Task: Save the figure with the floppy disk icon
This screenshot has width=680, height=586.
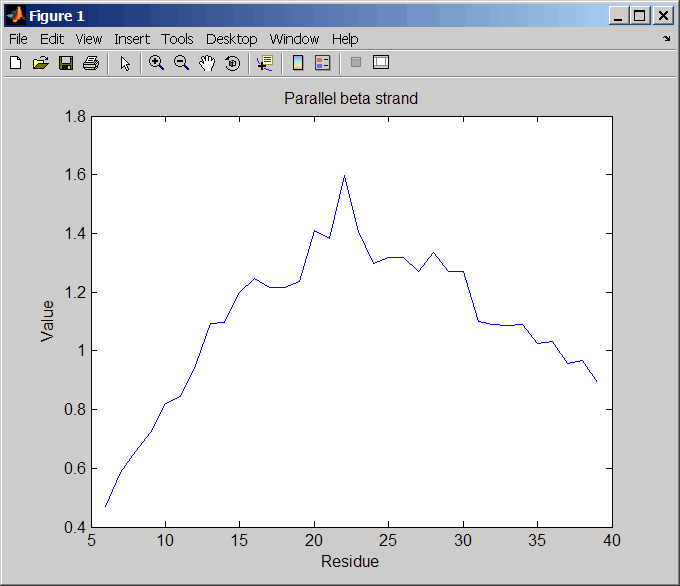Action: 66,63
